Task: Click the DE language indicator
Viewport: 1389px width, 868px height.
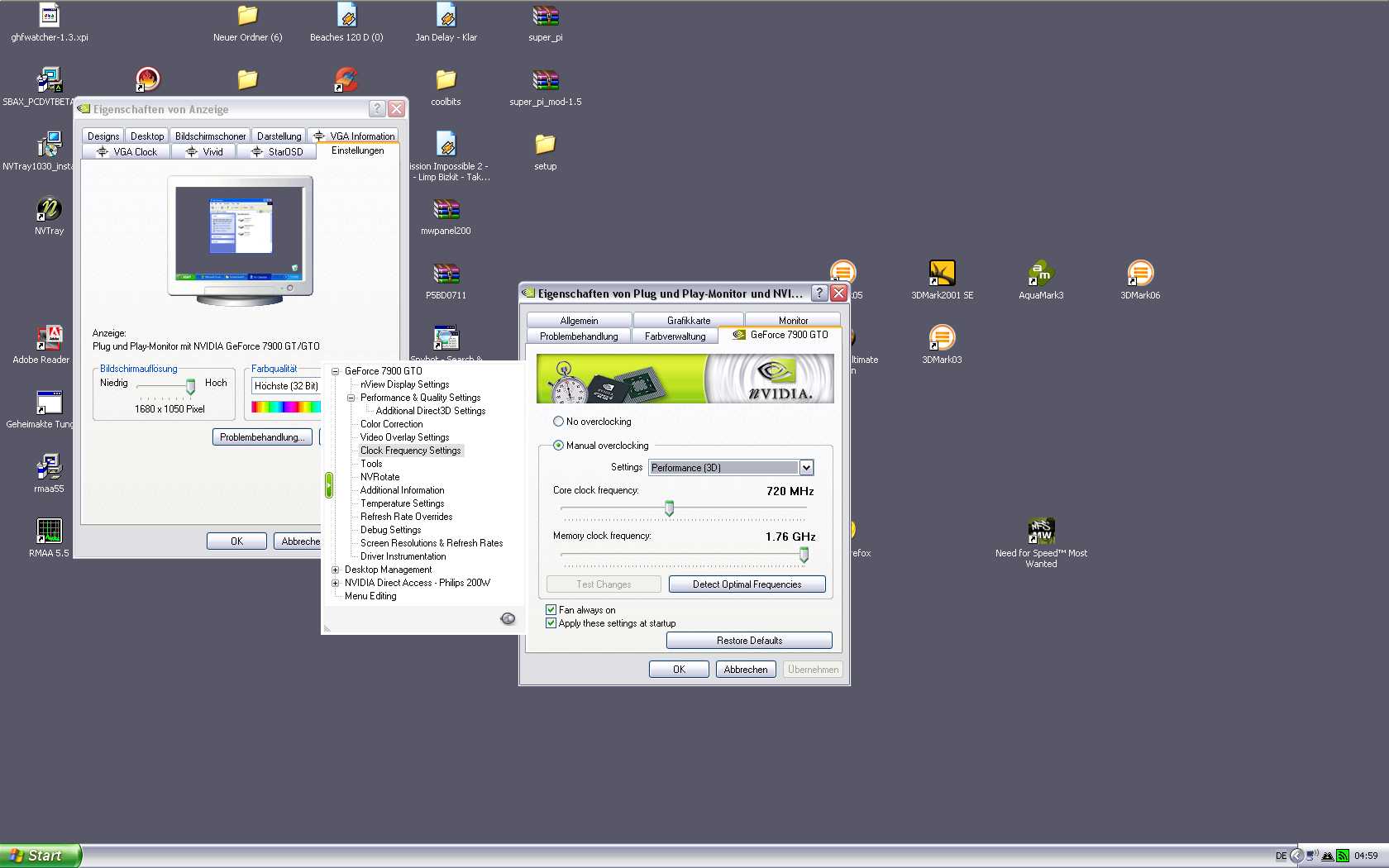Action: [x=1281, y=856]
